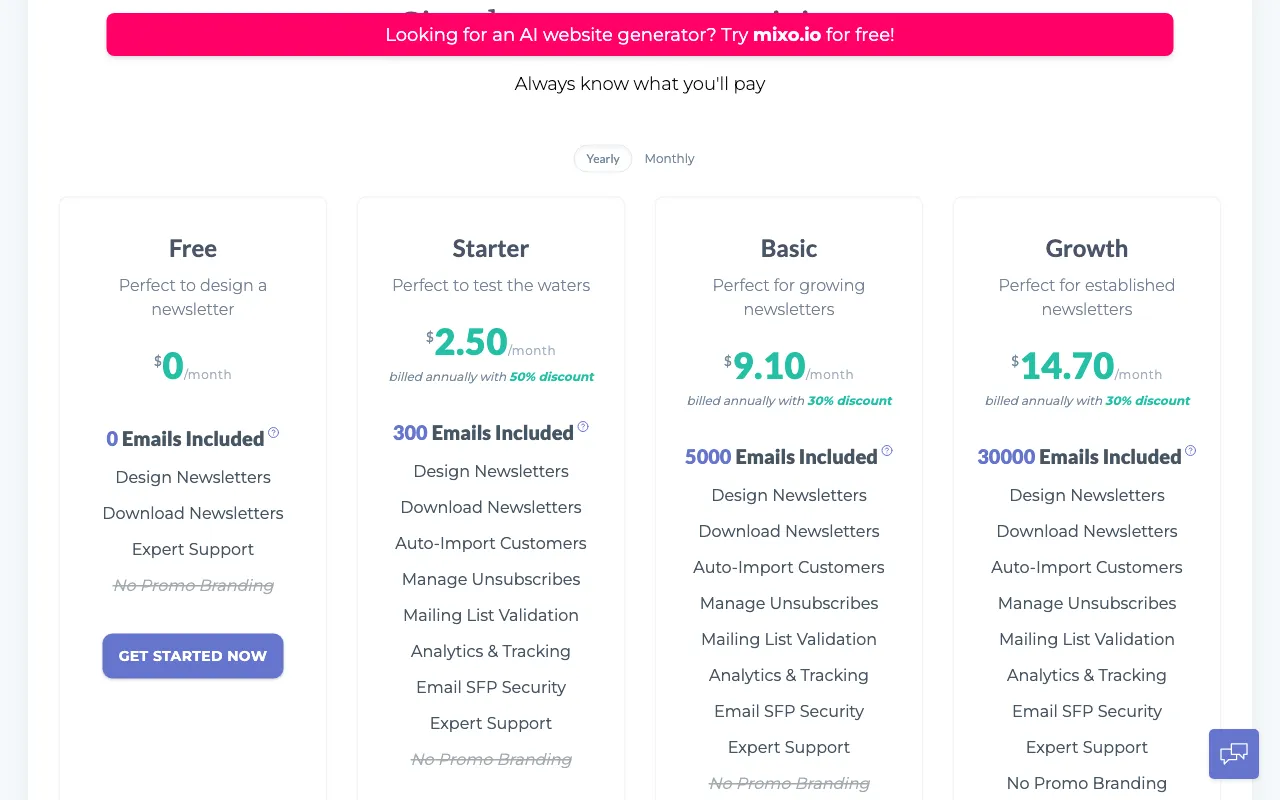Viewport: 1280px width, 800px height.
Task: Click struck-through 'No Promo Branding' in Starter
Action: coord(491,759)
